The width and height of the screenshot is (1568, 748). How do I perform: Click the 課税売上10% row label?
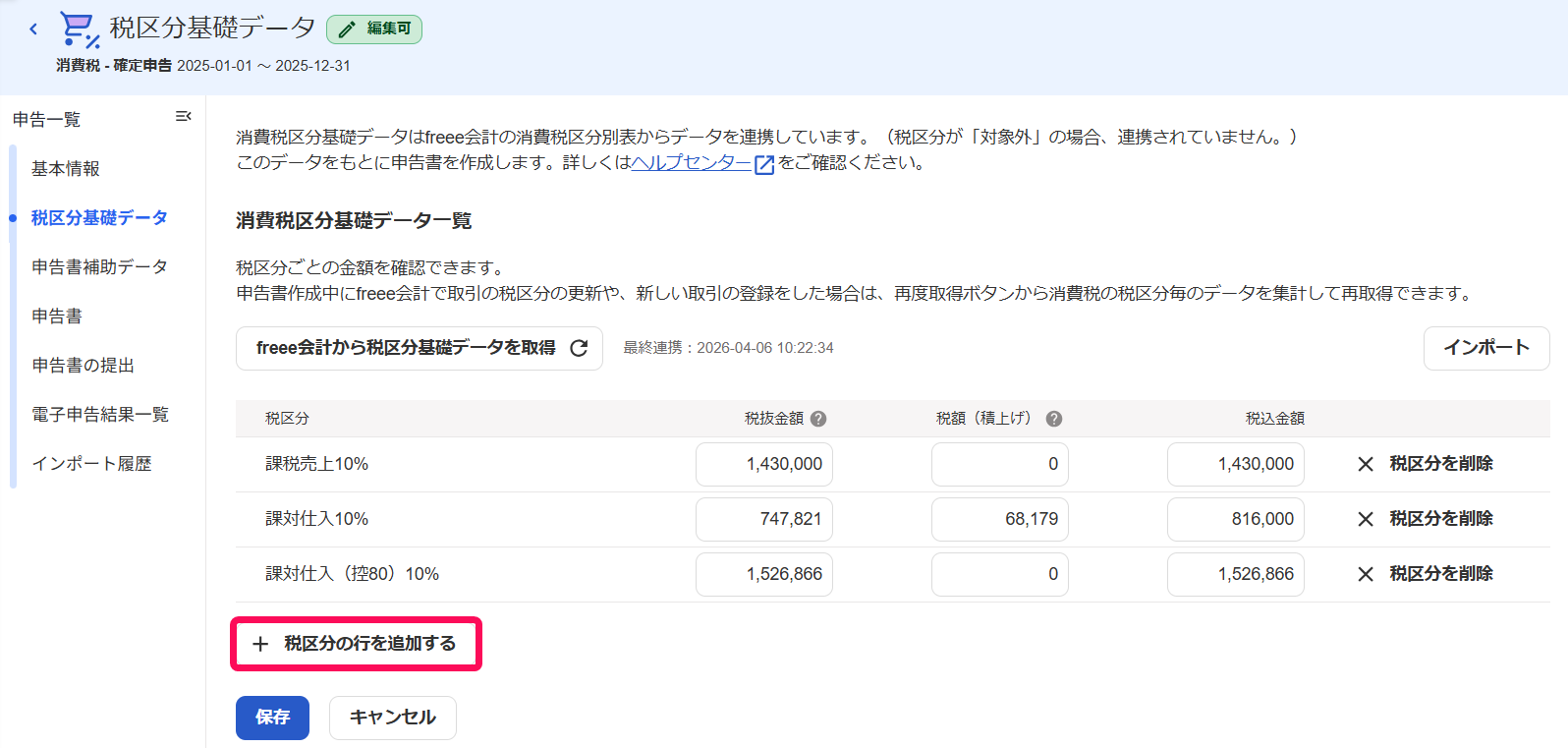coord(316,464)
